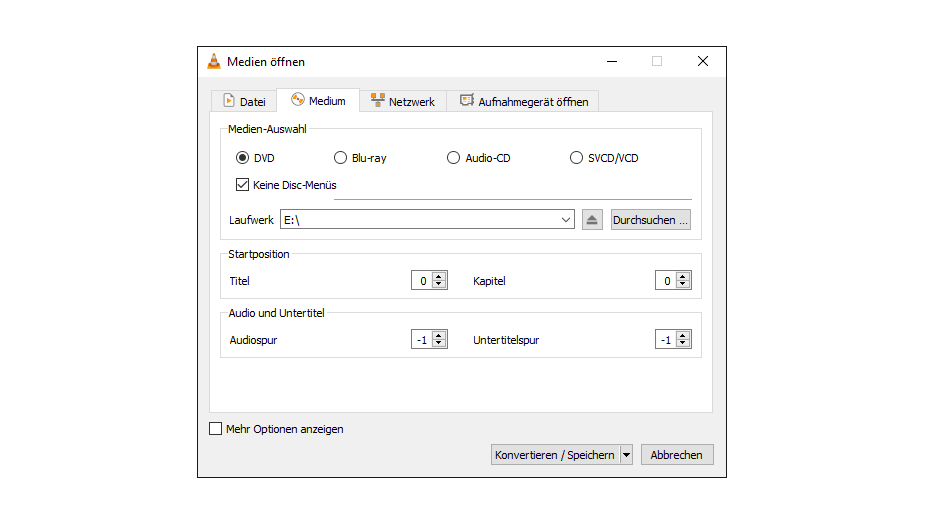Click the eject disc icon button
Image resolution: width=926 pixels, height=520 pixels.
[592, 220]
